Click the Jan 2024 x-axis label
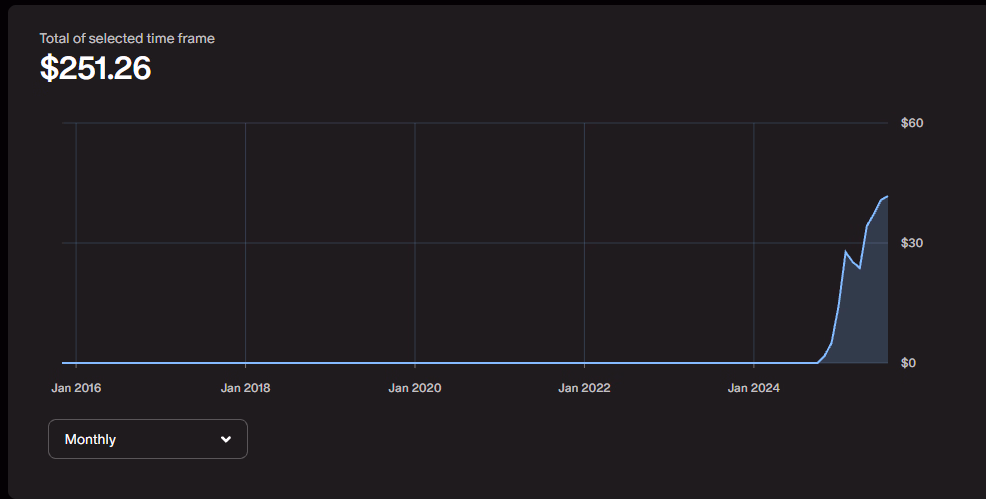The width and height of the screenshot is (986, 500). pos(752,387)
